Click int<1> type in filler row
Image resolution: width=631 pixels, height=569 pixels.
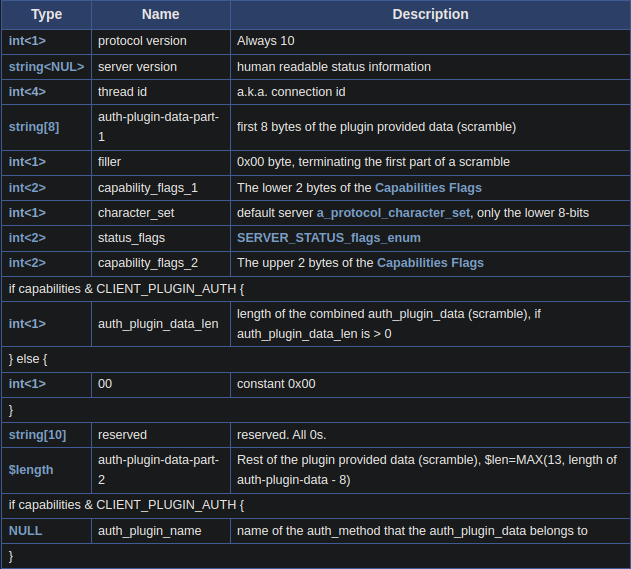click(x=27, y=162)
